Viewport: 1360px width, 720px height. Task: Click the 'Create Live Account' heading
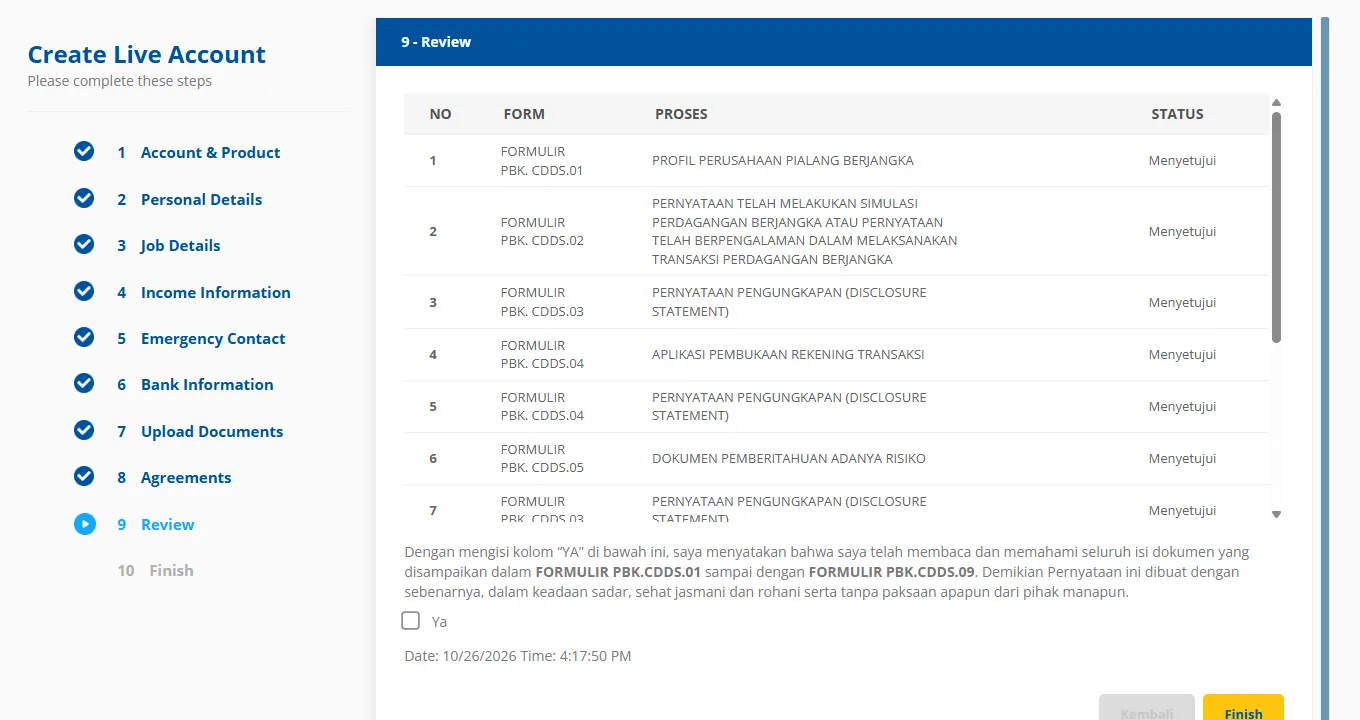pos(147,55)
